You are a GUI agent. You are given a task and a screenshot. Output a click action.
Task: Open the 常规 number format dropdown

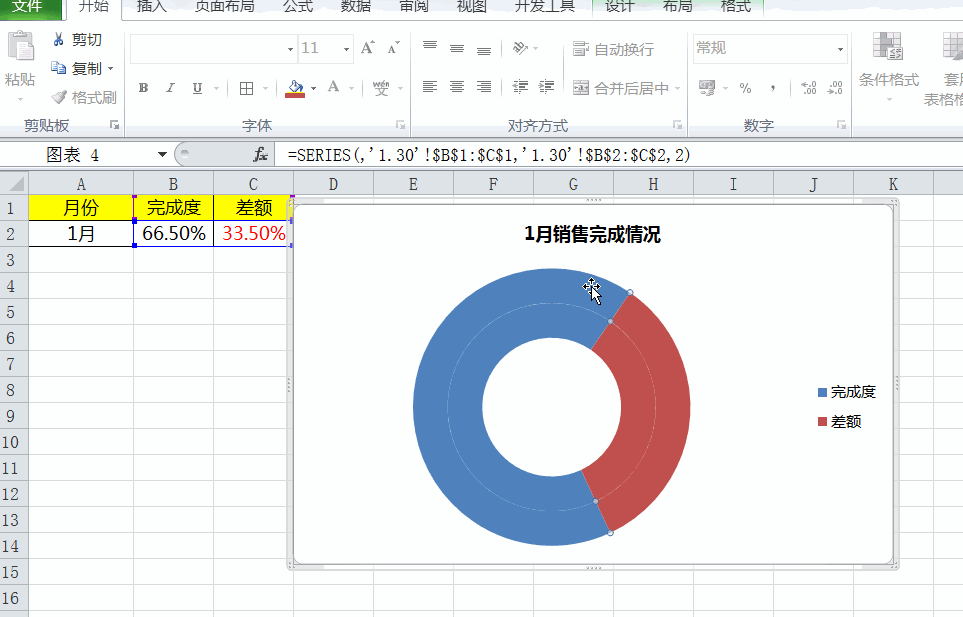[840, 49]
